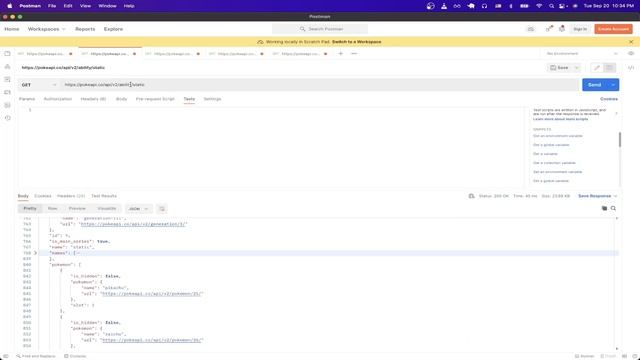Image resolution: width=640 pixels, height=360 pixels.
Task: Copy the response with copy icon
Action: point(604,208)
